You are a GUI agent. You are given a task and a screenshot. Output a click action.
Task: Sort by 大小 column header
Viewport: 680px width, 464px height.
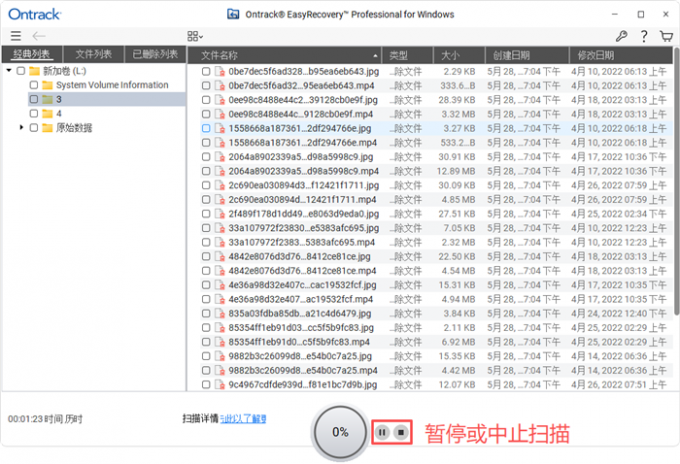[x=459, y=55]
